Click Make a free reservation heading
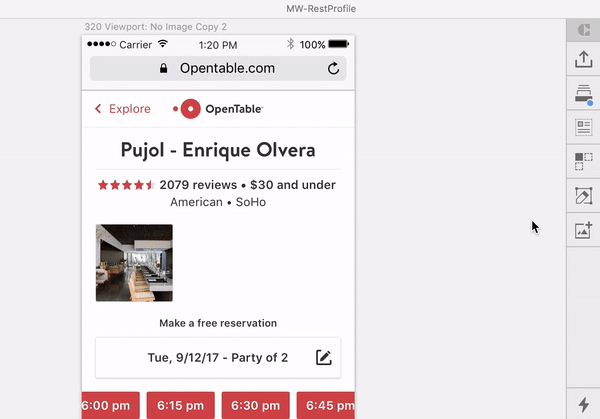This screenshot has width=600, height=419. (218, 323)
